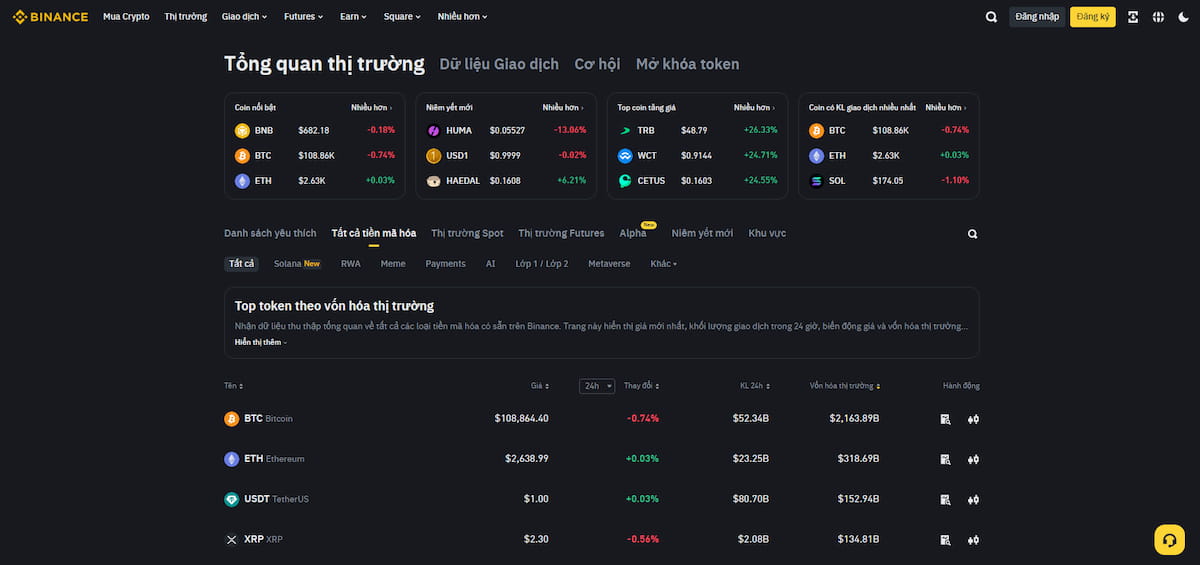The image size is (1200, 565).
Task: Expand Hiển thị thêm description
Action: (x=261, y=342)
